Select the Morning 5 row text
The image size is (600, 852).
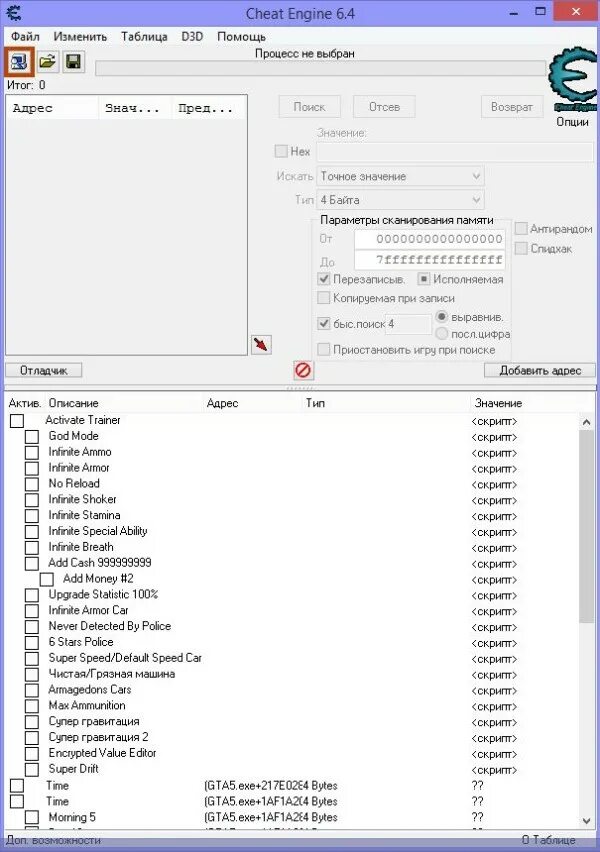[x=72, y=817]
